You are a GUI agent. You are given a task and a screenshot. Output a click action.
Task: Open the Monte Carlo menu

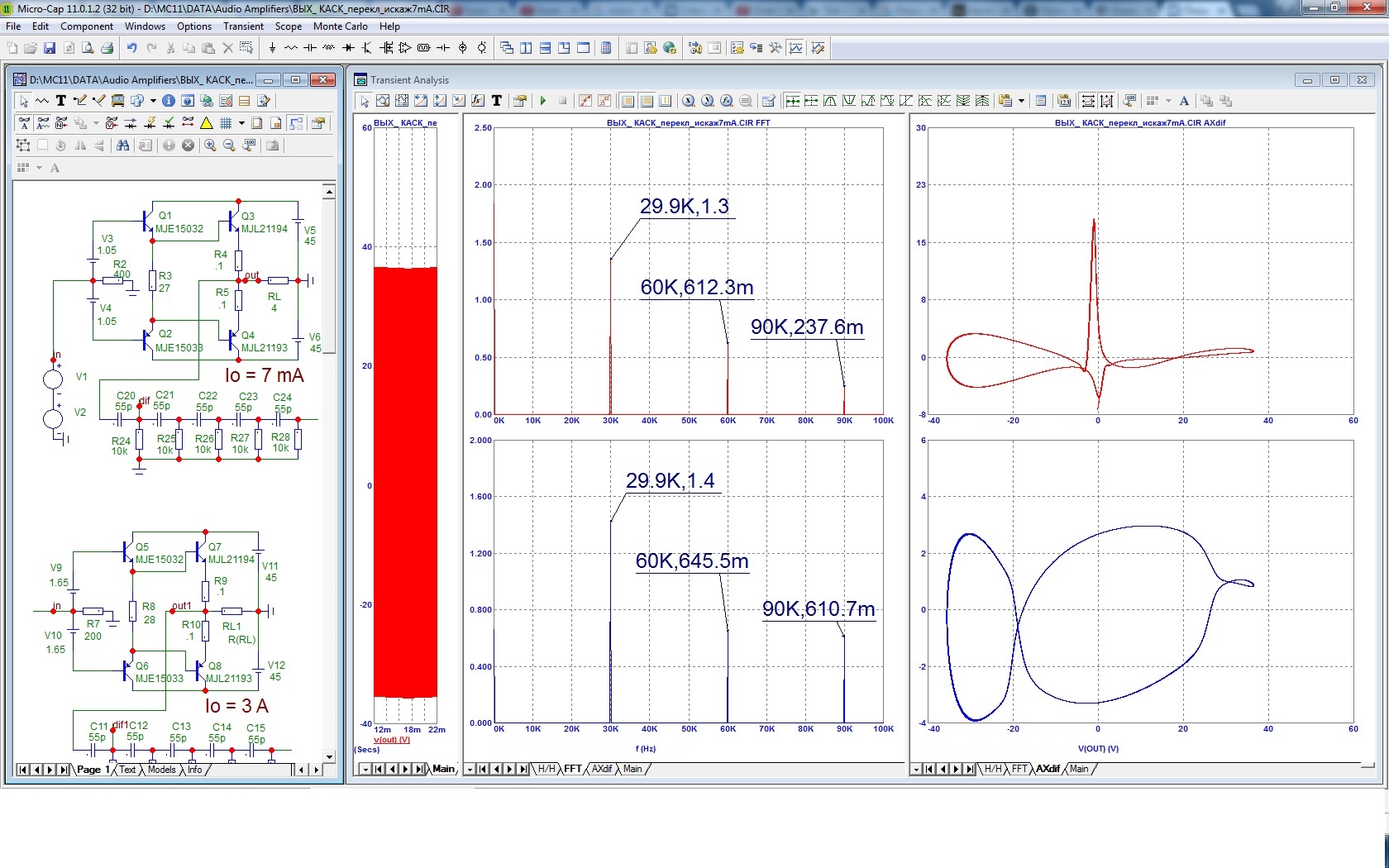coord(340,26)
